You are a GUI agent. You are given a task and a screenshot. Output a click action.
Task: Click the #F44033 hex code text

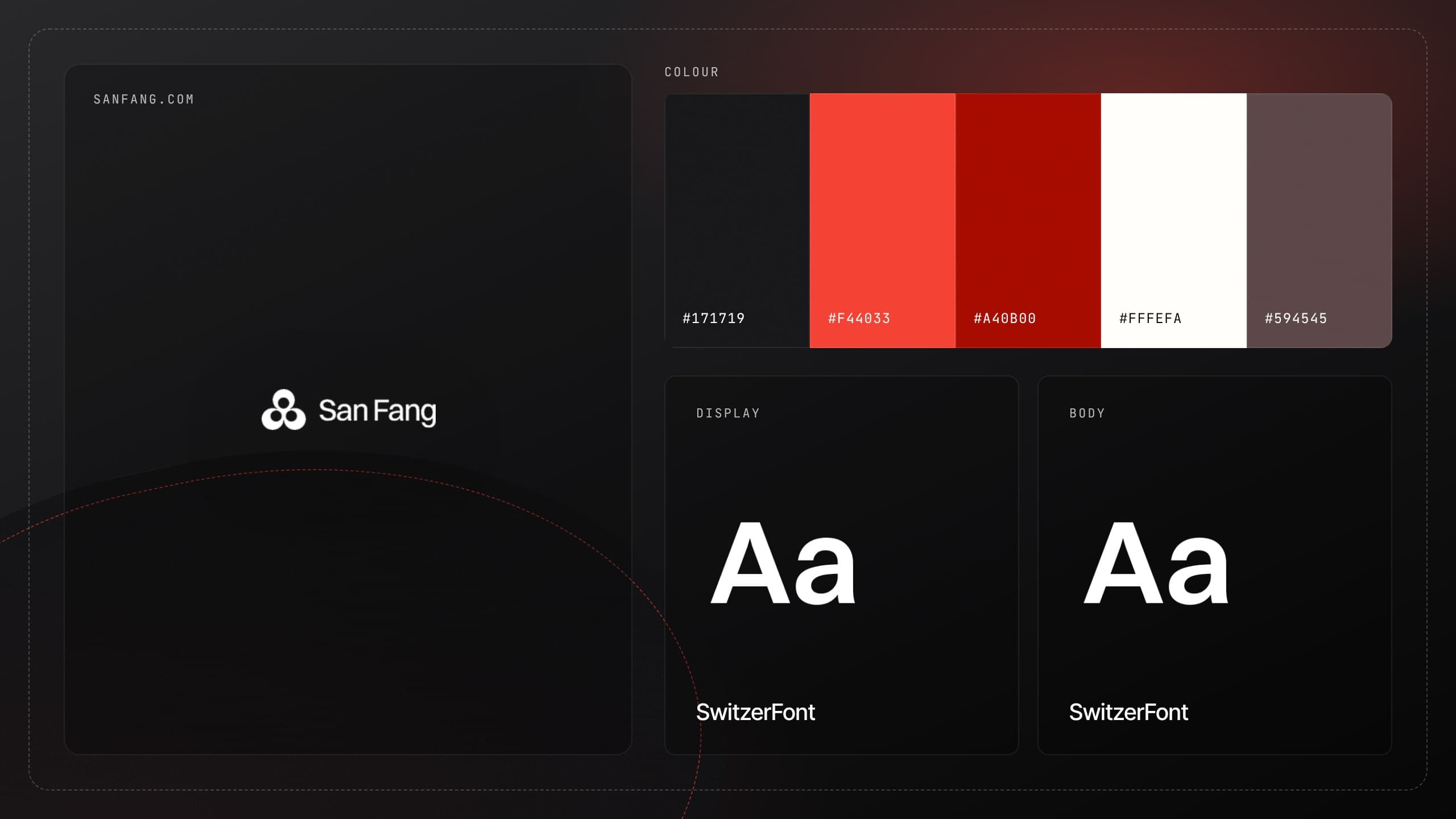point(859,318)
